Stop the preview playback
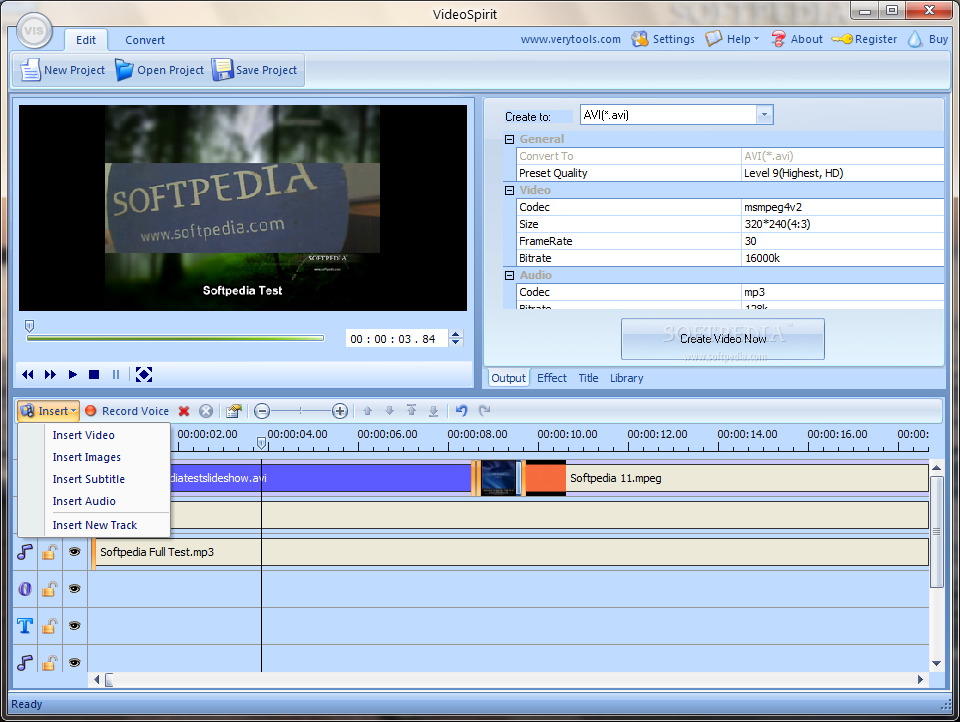Viewport: 960px width, 722px height. point(94,374)
